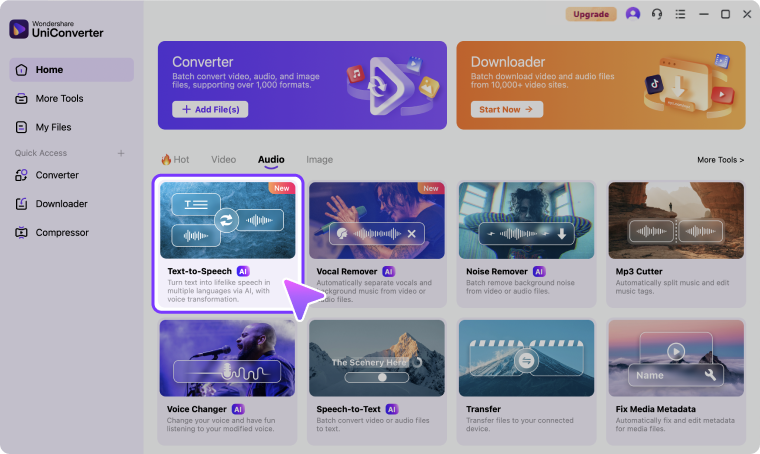Open the Fix Media Metadata thumbnail

676,358
